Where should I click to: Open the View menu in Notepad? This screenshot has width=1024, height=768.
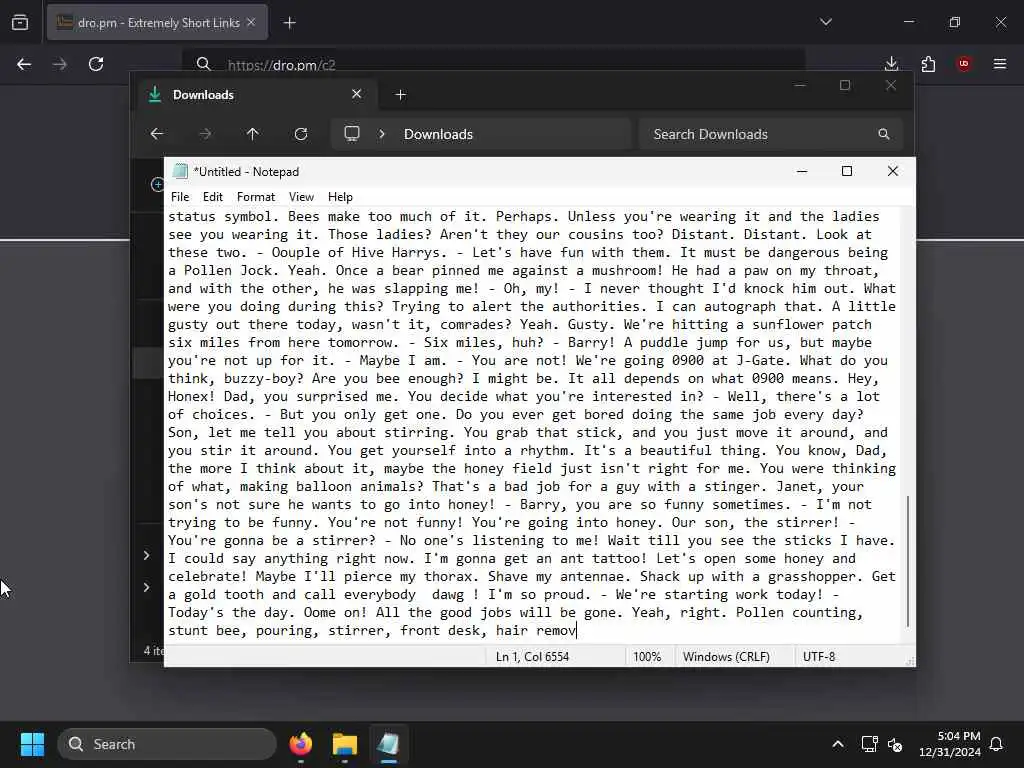[301, 197]
